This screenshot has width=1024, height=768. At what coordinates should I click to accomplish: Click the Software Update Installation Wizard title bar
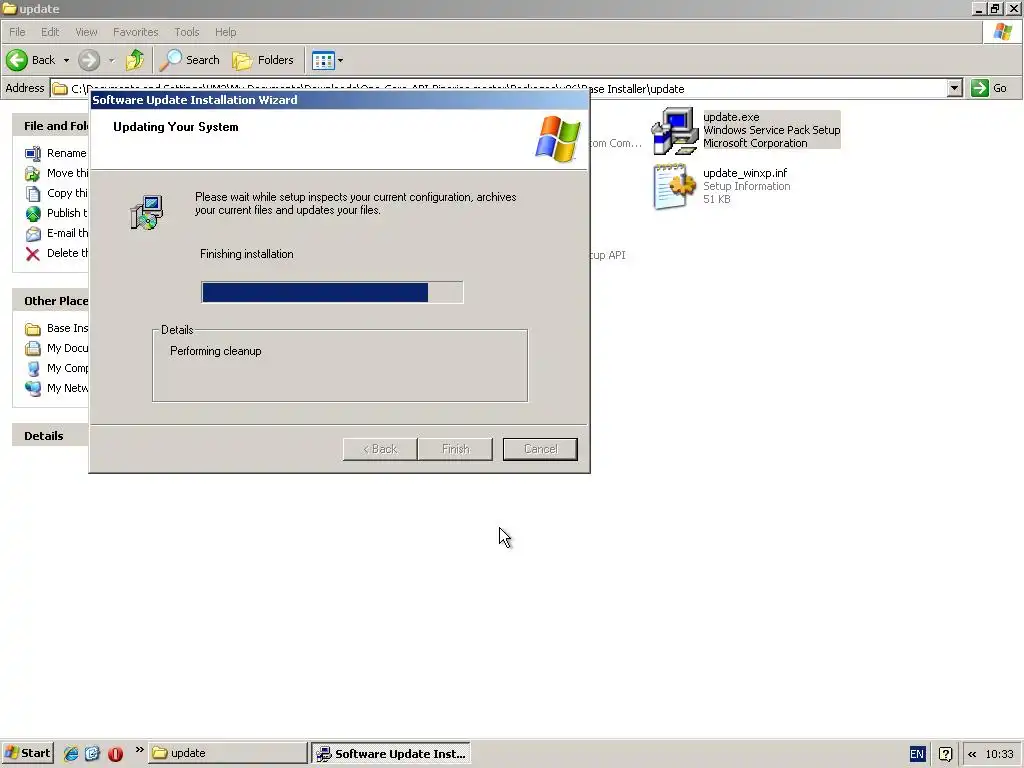tap(338, 100)
